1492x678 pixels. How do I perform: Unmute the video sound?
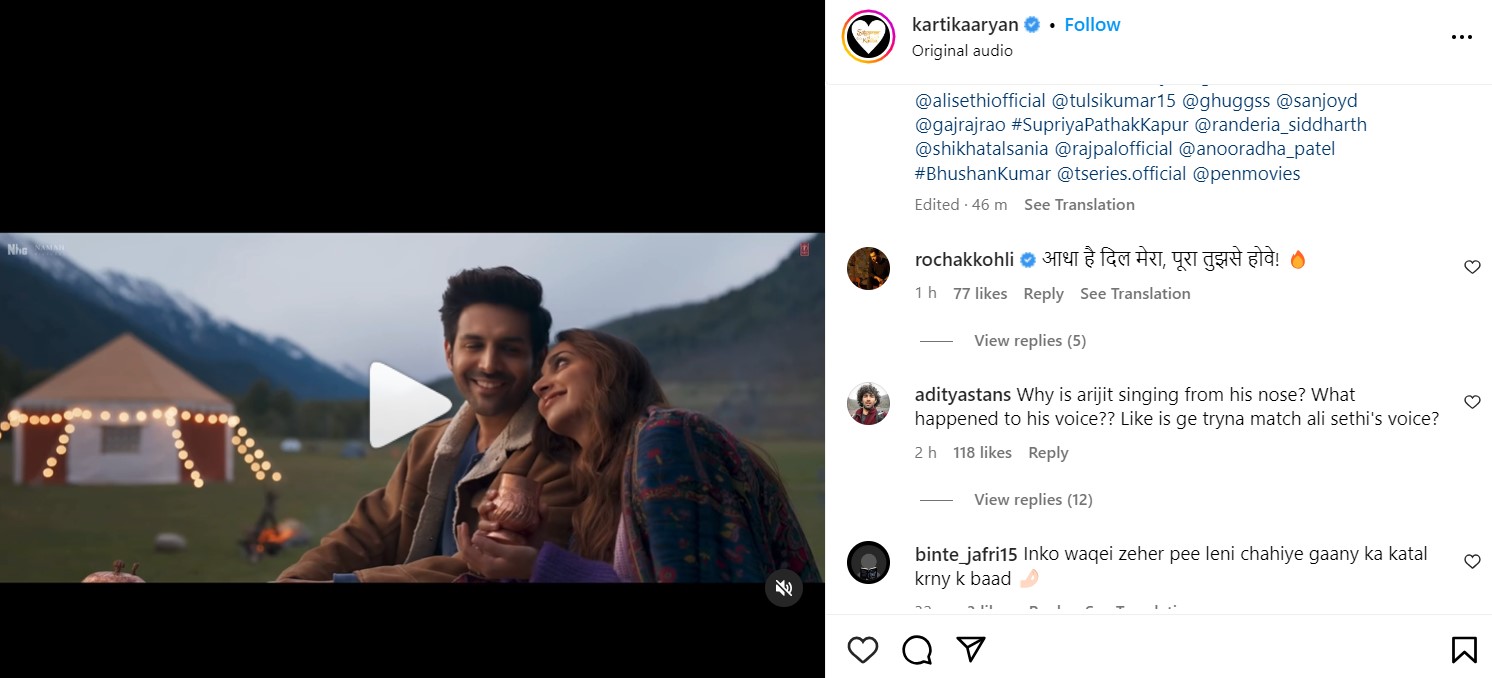[784, 588]
